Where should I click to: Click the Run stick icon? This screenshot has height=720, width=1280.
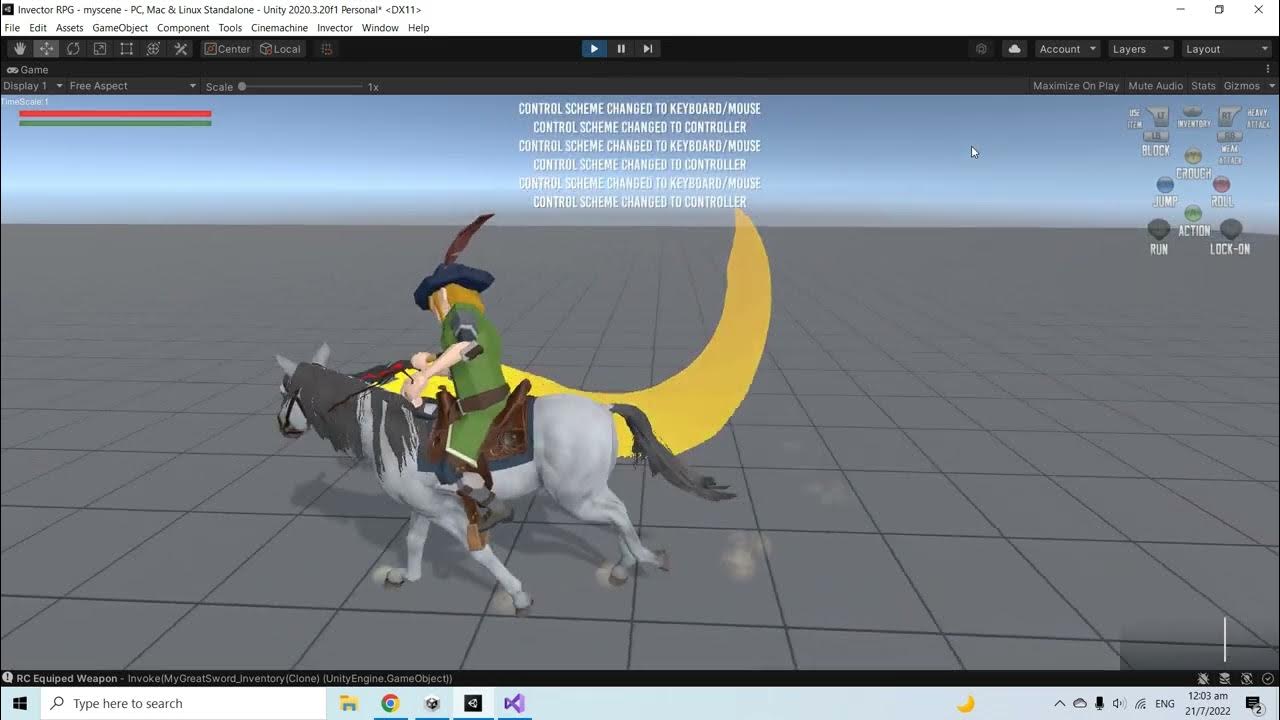click(x=1159, y=230)
